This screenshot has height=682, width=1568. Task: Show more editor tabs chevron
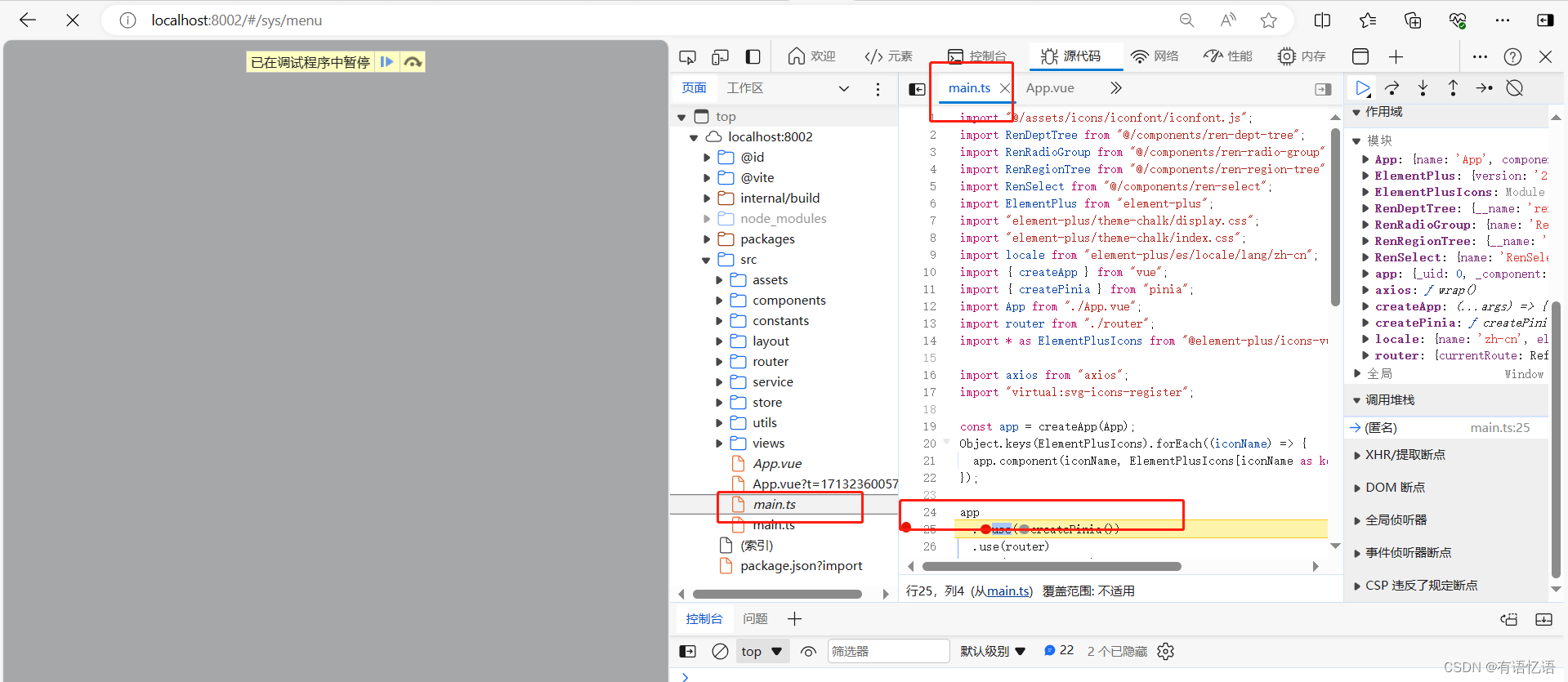[1116, 88]
